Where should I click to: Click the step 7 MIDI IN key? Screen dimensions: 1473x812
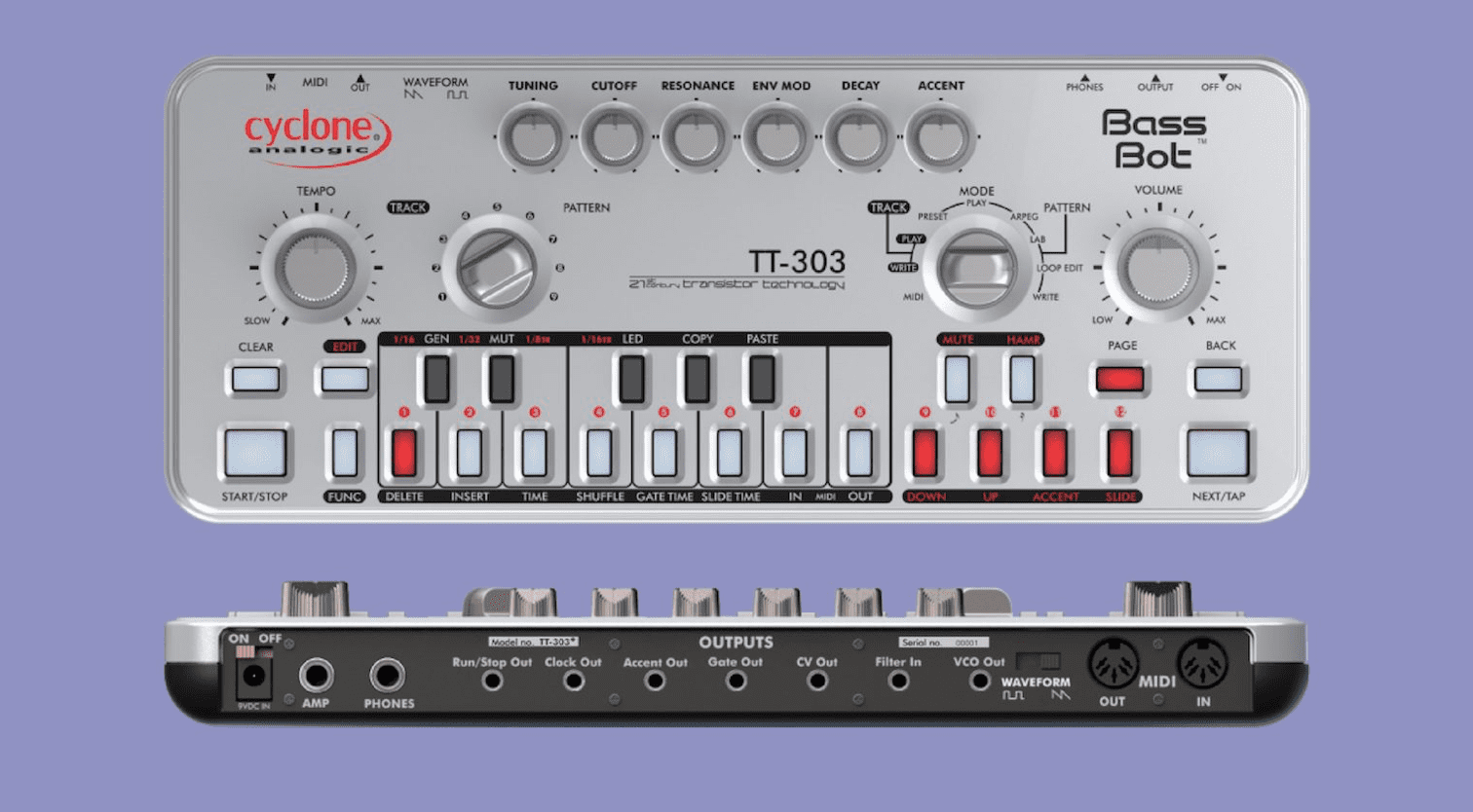[x=795, y=453]
